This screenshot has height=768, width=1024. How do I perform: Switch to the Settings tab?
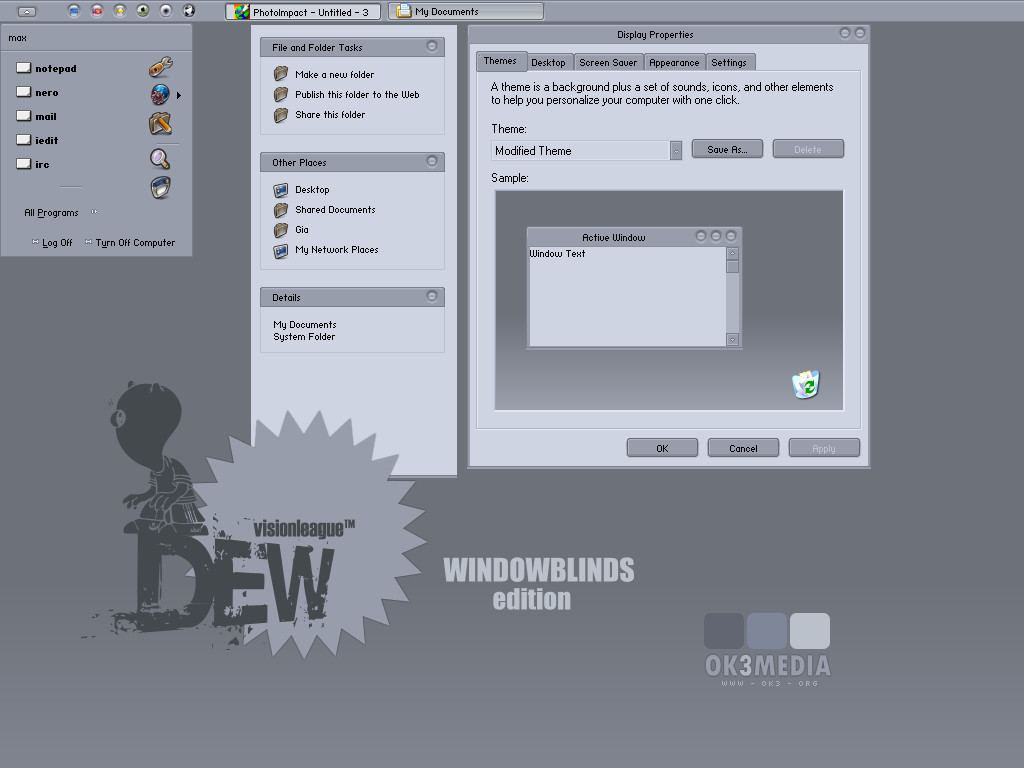pyautogui.click(x=729, y=62)
